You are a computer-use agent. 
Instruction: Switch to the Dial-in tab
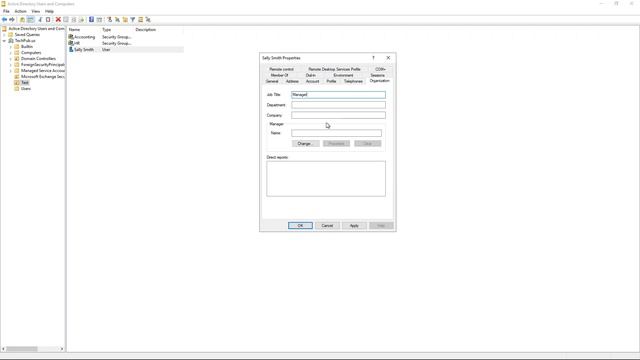311,76
